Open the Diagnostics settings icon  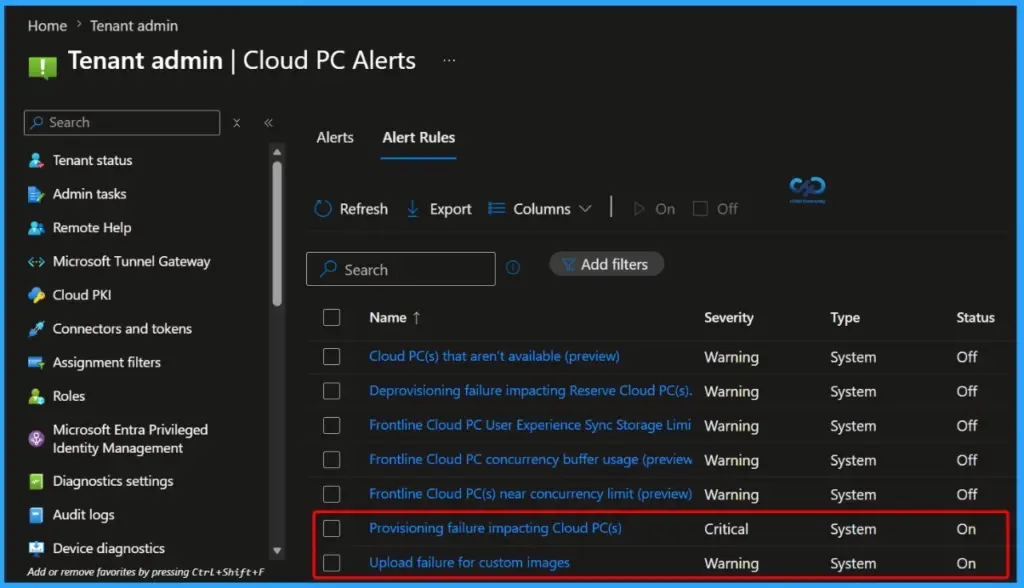(36, 482)
